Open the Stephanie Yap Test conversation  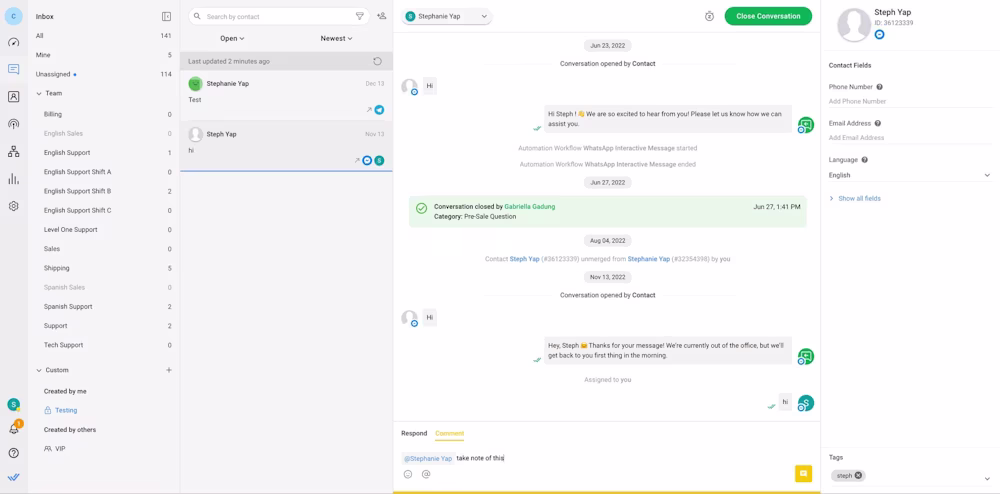pos(286,95)
